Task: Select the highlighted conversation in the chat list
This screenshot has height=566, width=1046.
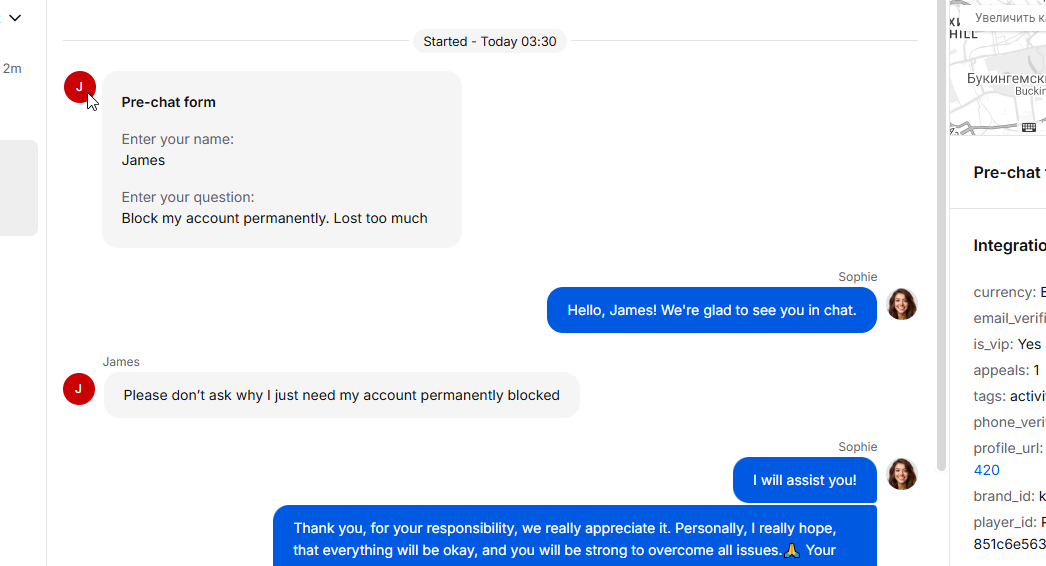Action: 19,188
